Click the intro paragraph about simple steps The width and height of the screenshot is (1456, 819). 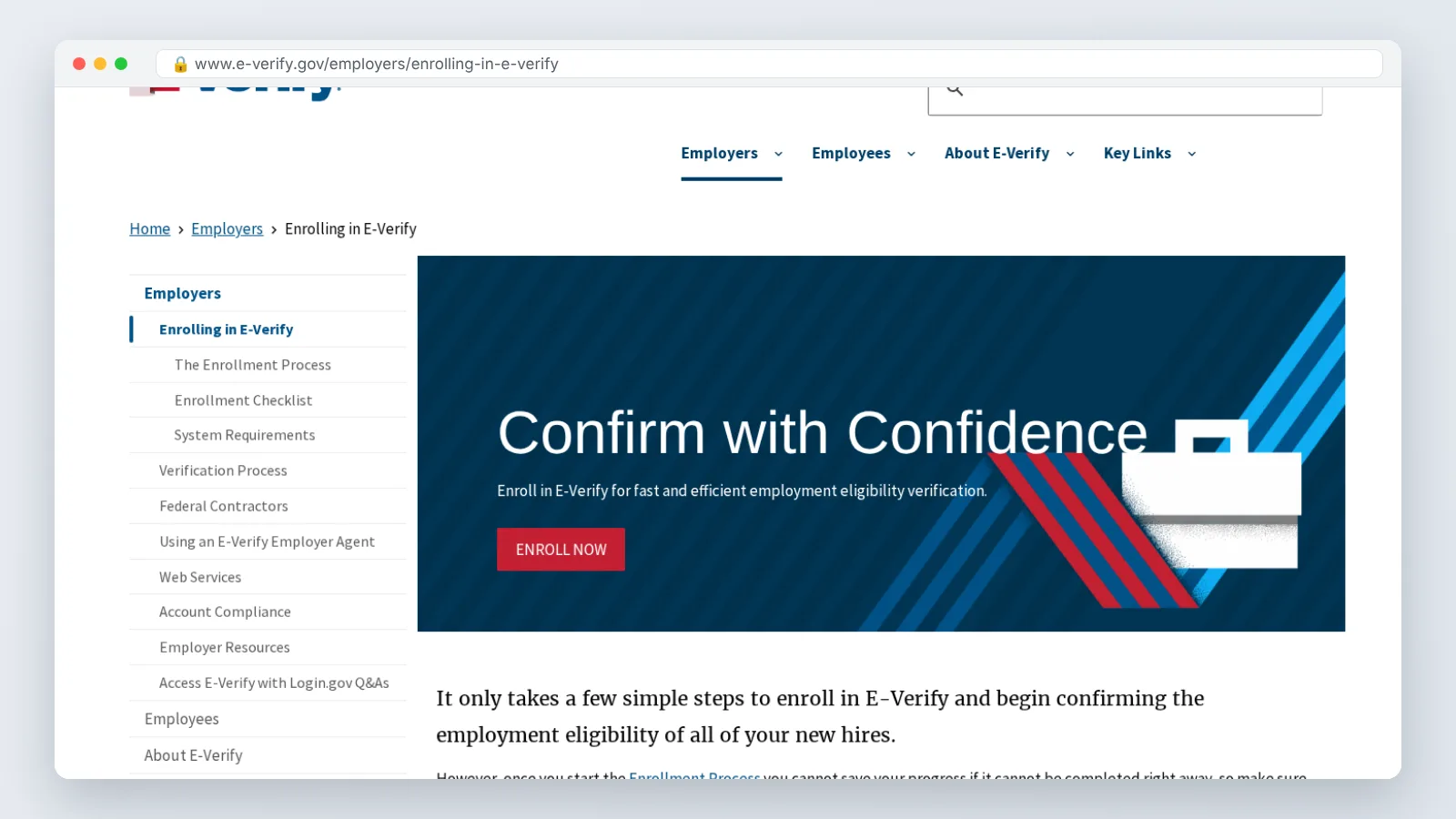point(820,716)
